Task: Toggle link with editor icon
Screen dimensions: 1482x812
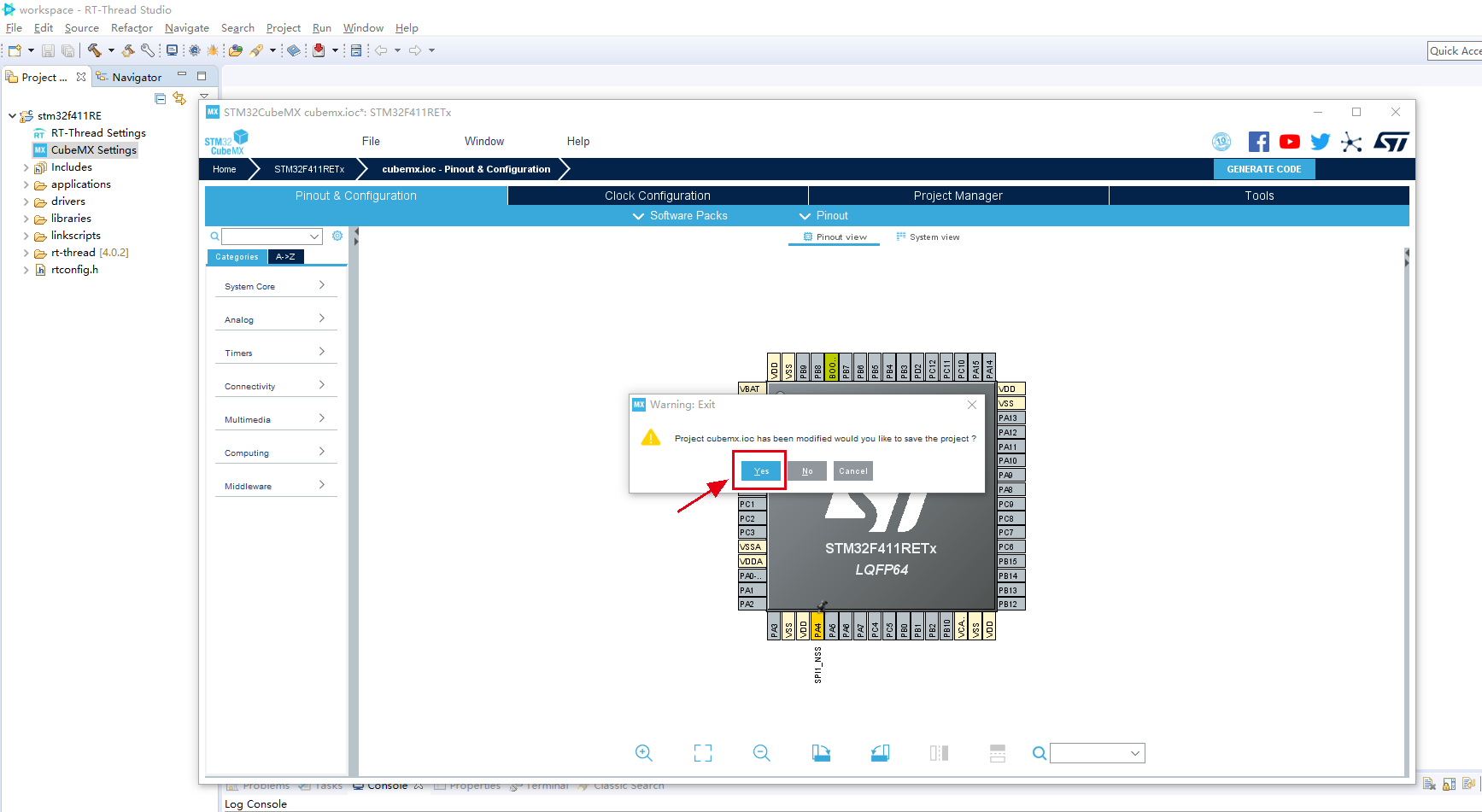Action: 179,98
